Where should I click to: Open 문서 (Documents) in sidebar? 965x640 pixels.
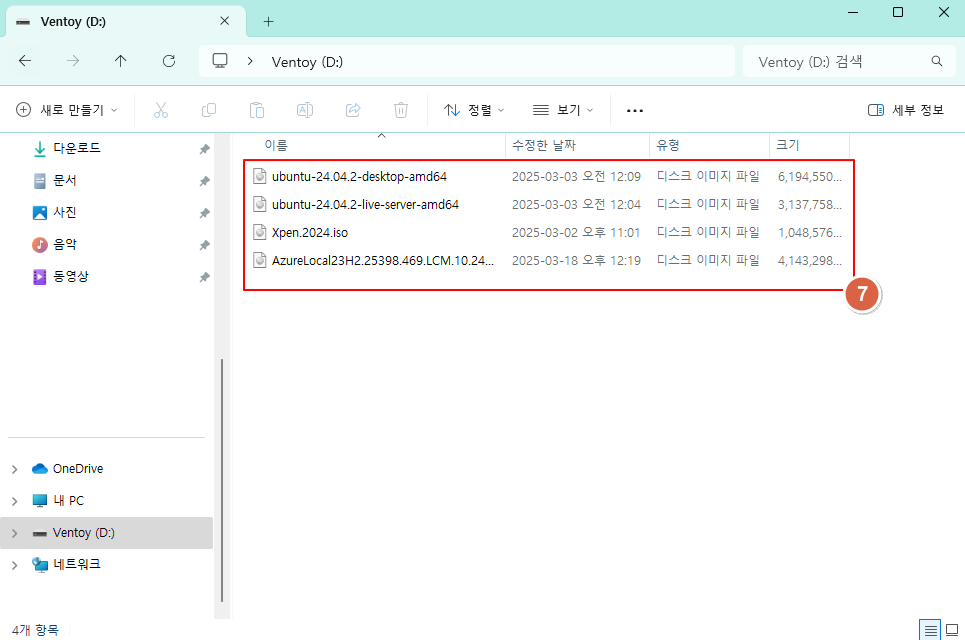pos(64,180)
